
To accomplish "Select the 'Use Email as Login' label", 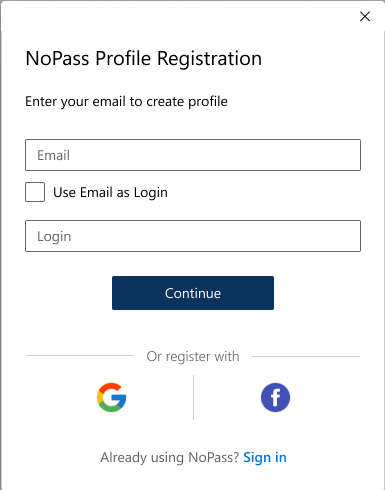I will click(110, 193).
